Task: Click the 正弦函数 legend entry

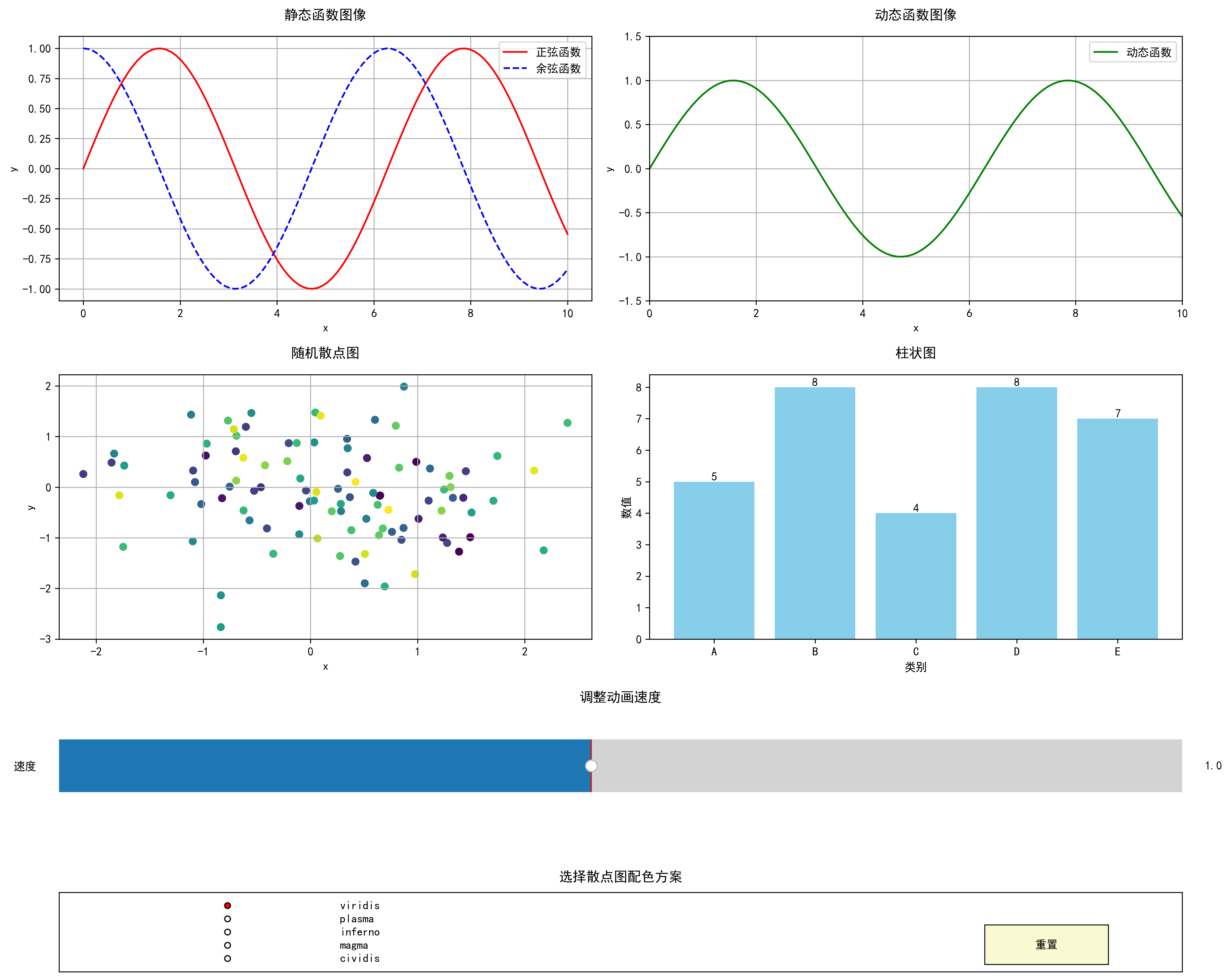Action: 557,52
